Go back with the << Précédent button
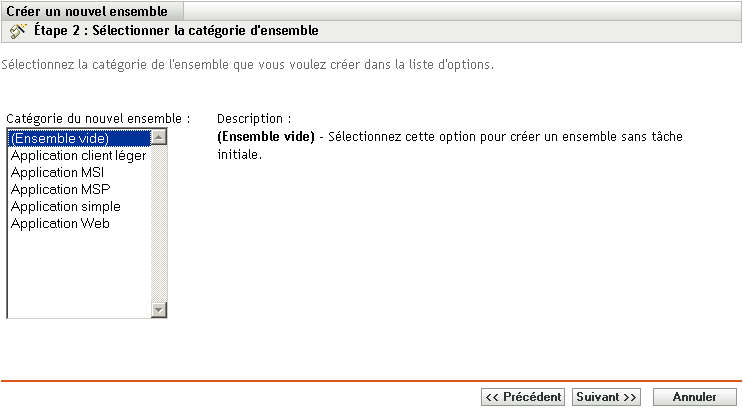Image resolution: width=743 pixels, height=411 pixels. pos(523,397)
